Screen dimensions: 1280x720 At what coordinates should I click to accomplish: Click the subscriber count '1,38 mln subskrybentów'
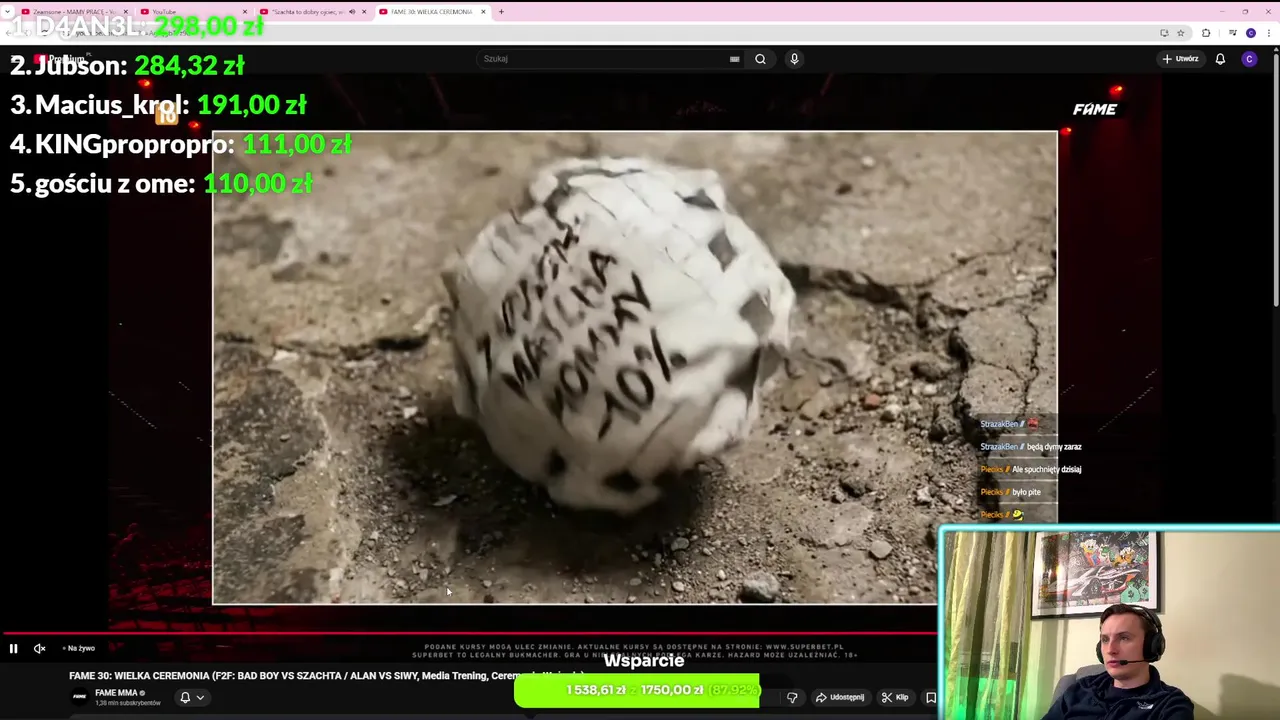[x=127, y=704]
